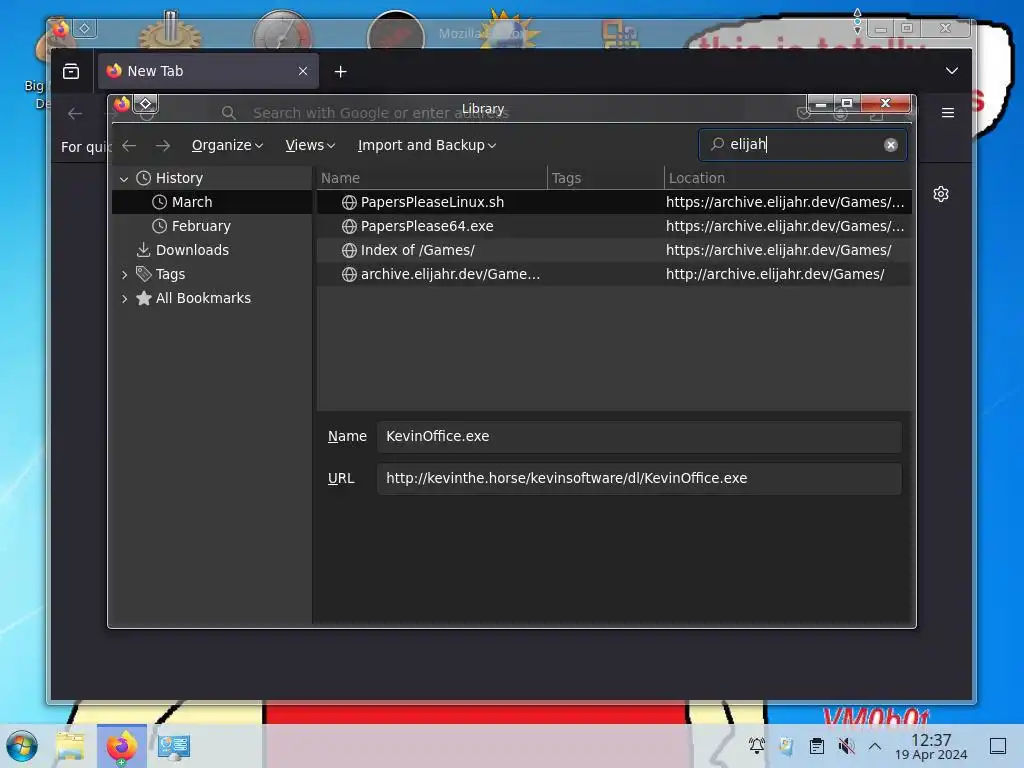Screen dimensions: 1024x768
Task: Expand the All Bookmarks tree node
Action: tap(124, 298)
